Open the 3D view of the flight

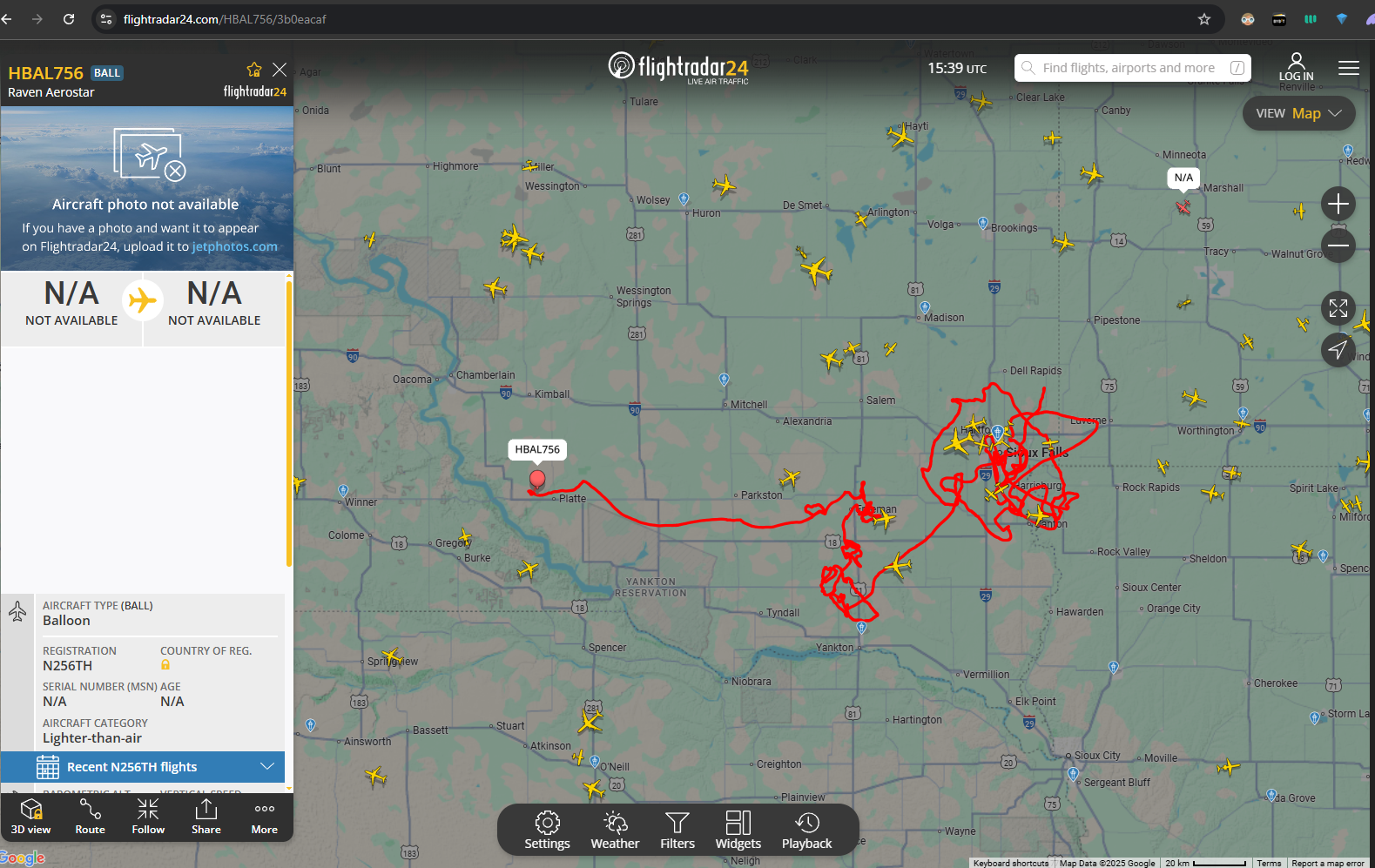pyautogui.click(x=31, y=817)
